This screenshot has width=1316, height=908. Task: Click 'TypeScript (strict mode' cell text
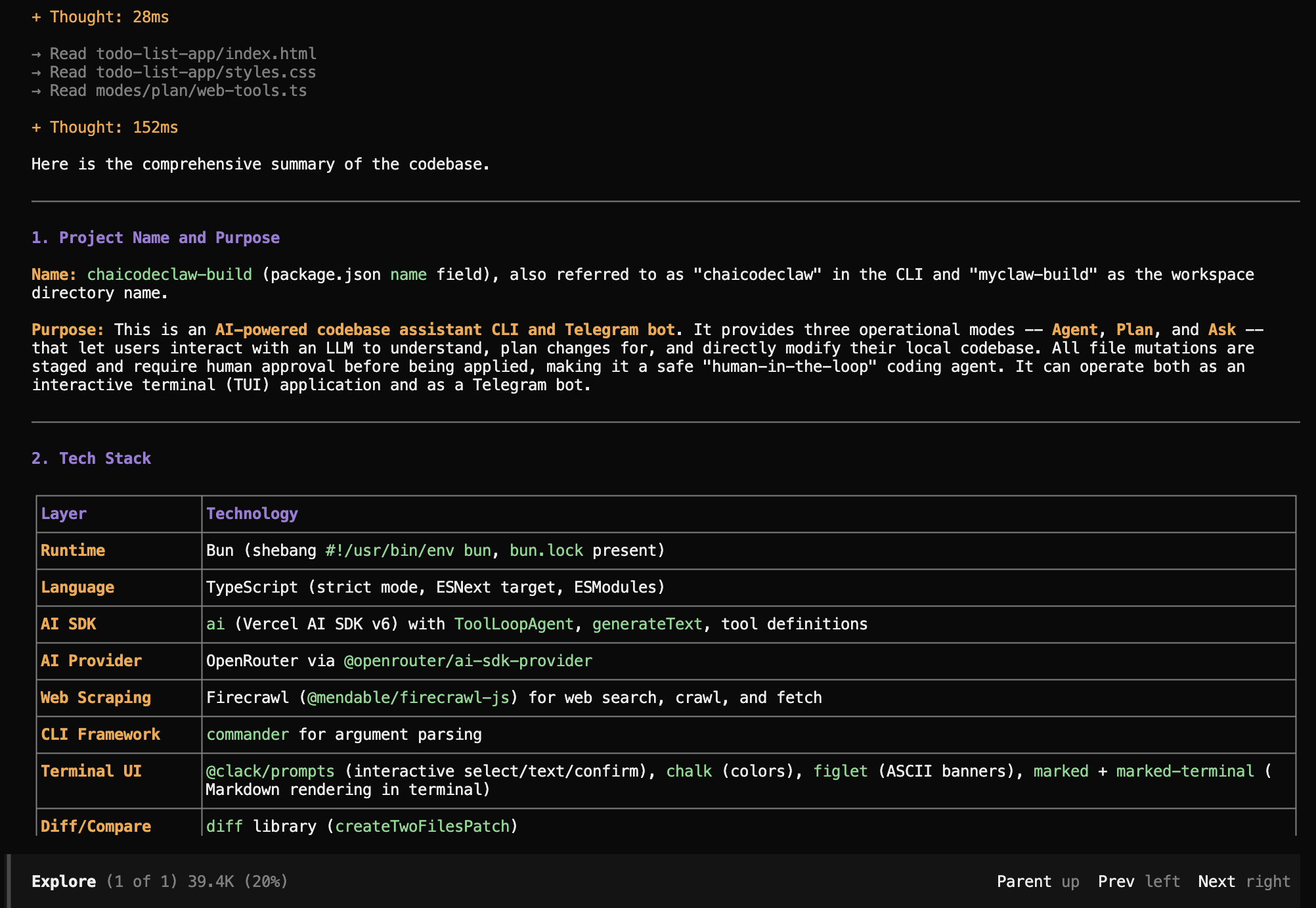tap(311, 587)
